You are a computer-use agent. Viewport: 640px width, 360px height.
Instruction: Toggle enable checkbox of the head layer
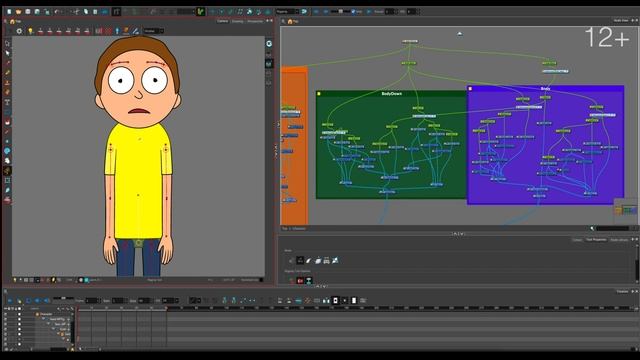tap(5, 319)
